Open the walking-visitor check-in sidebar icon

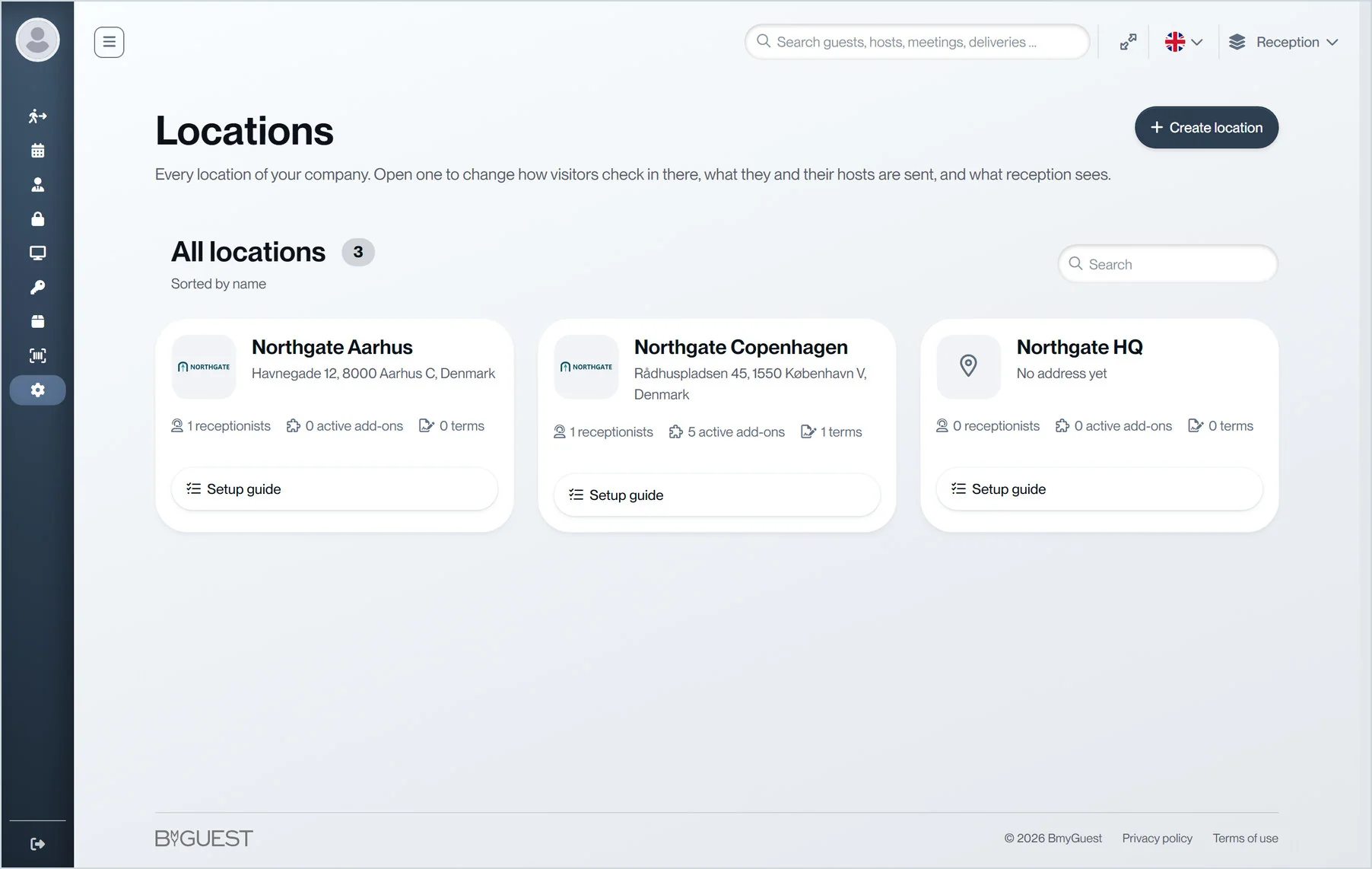[37, 116]
